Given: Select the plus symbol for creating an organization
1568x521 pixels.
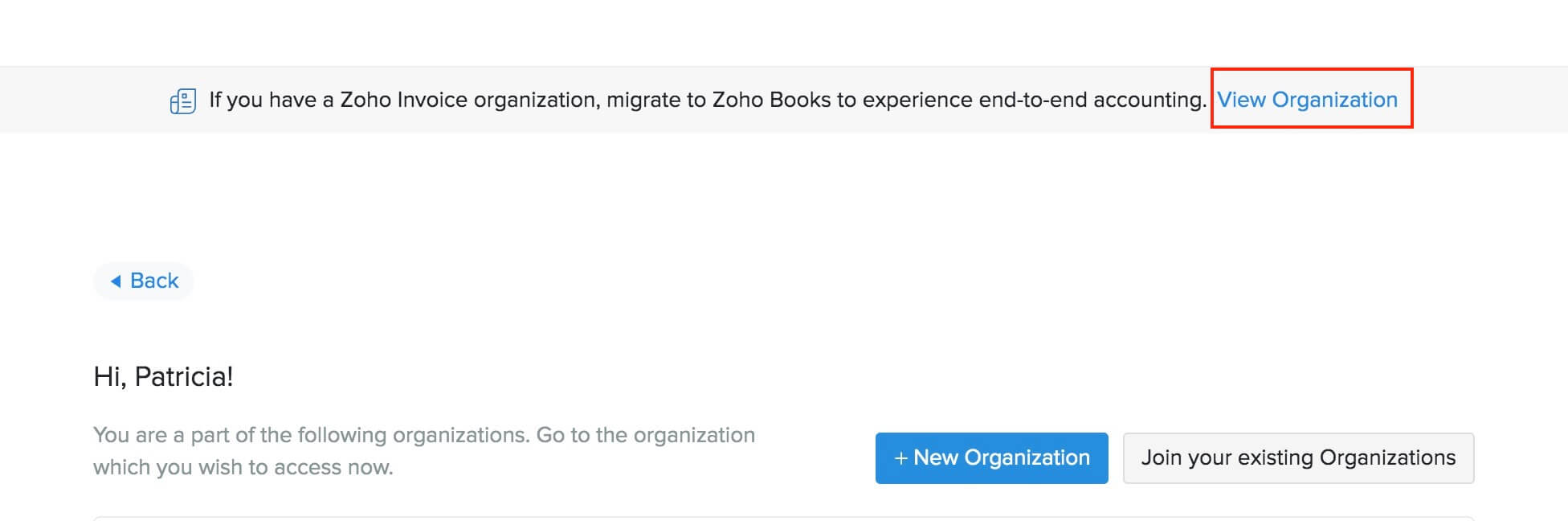Looking at the screenshot, I should tap(901, 458).
